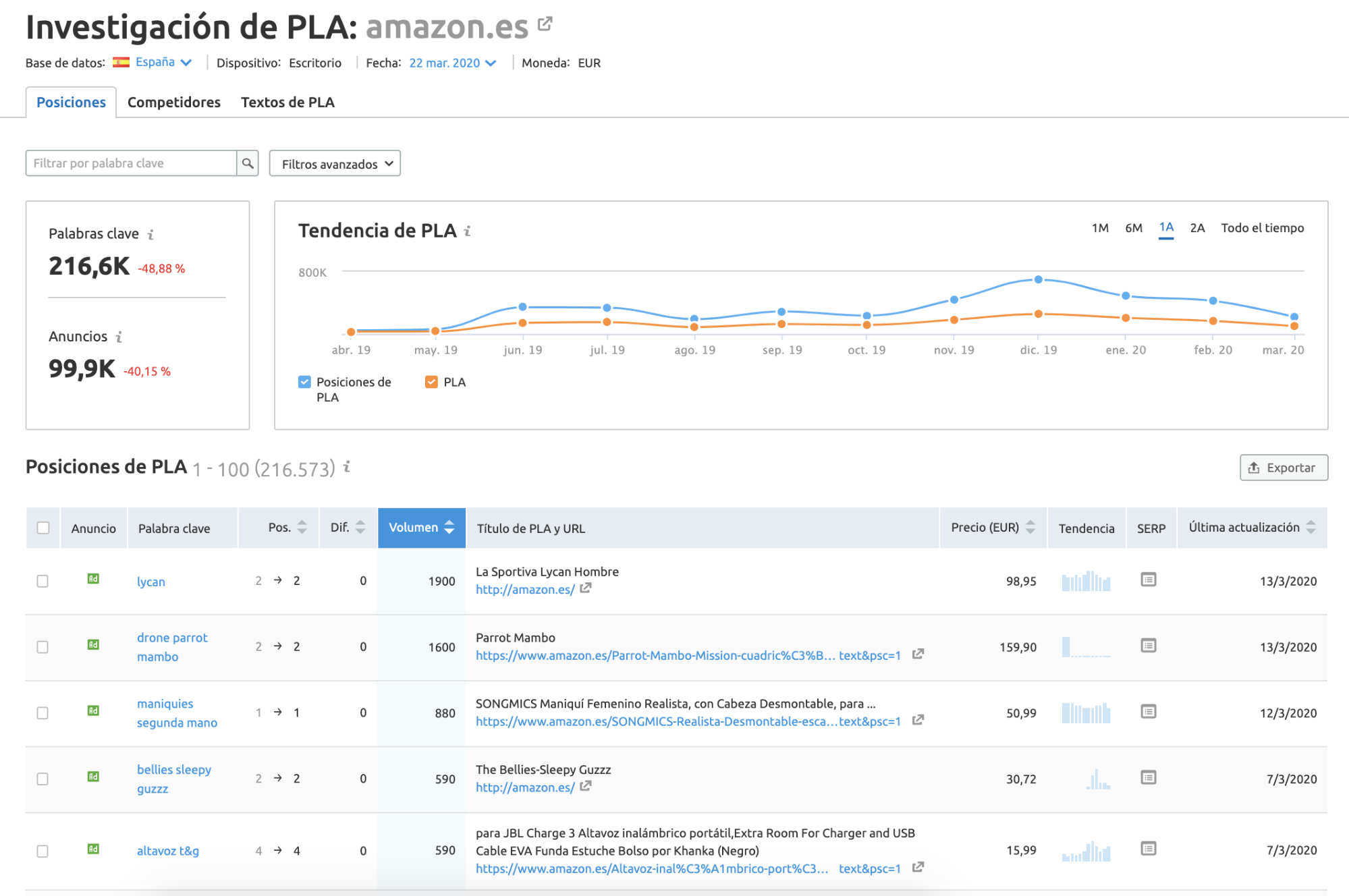Open SERP snapshot for maniquies segunda mano
1349x896 pixels.
pyautogui.click(x=1149, y=712)
